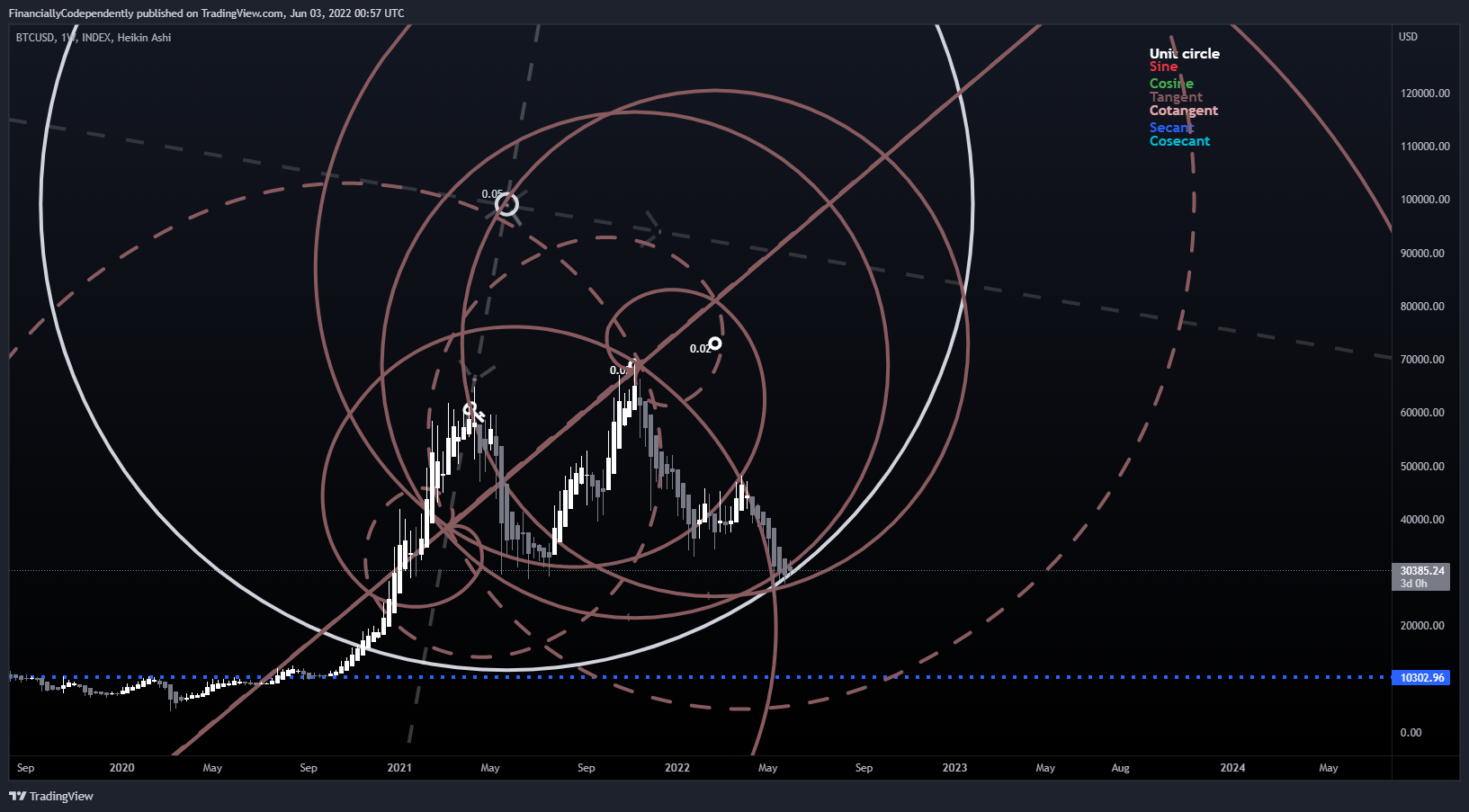Click the 100000.00 price axis label
Image resolution: width=1469 pixels, height=812 pixels.
click(1425, 200)
